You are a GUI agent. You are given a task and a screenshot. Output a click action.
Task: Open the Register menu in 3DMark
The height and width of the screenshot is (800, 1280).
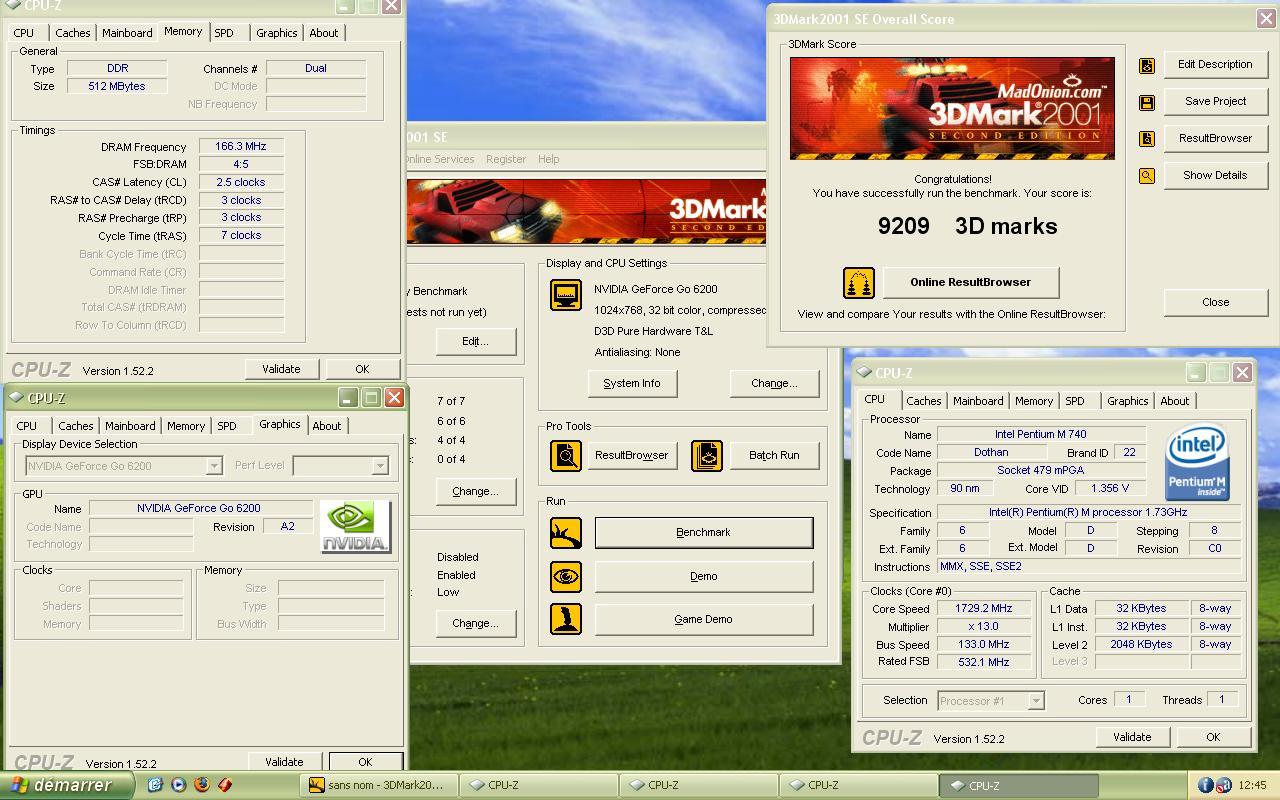[x=506, y=159]
